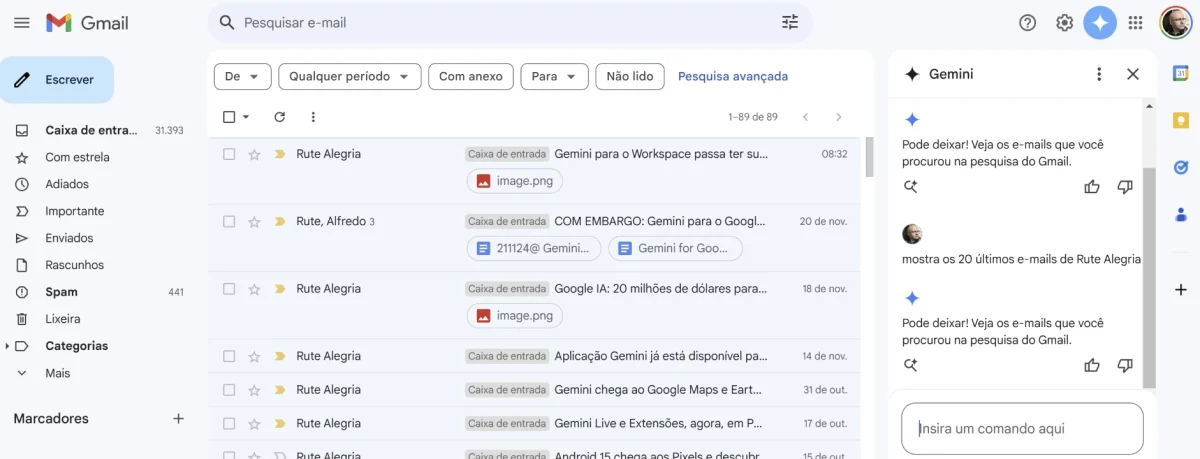Click the search filter options icon
The width and height of the screenshot is (1200, 459).
click(x=790, y=22)
